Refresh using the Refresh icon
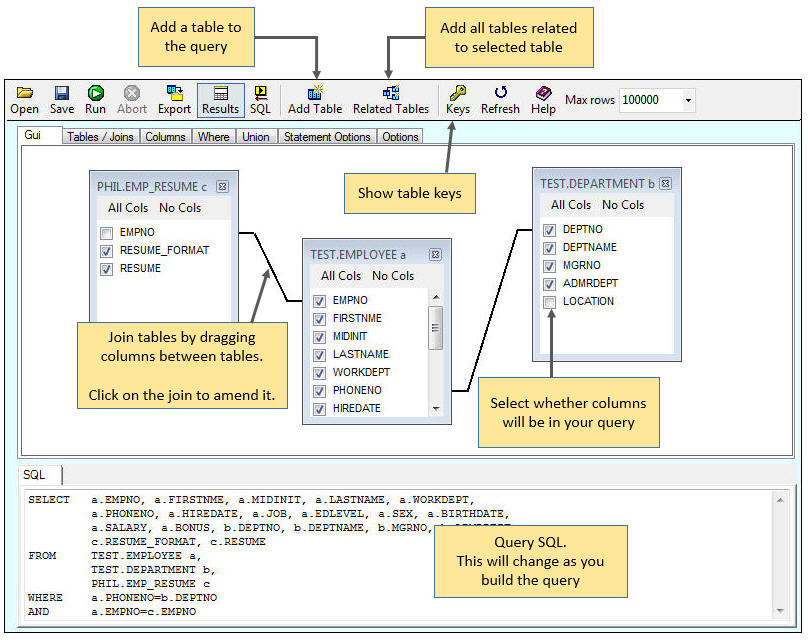The height and width of the screenshot is (640, 808). 500,93
